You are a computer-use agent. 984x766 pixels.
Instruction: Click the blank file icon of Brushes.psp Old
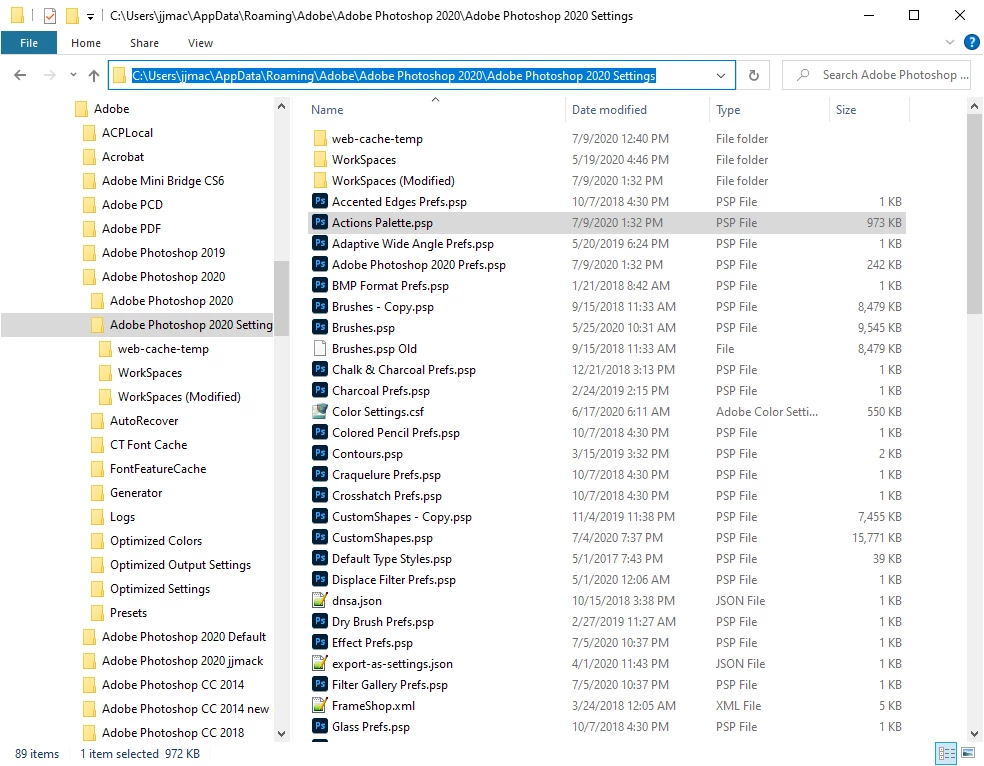(320, 348)
